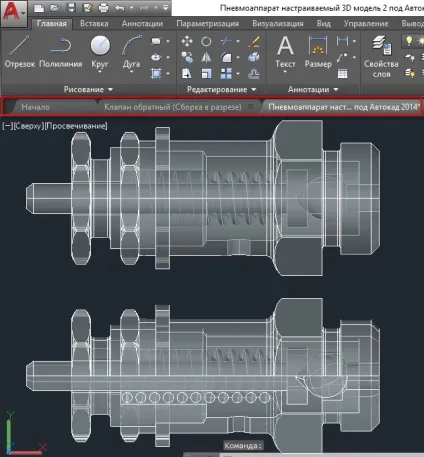Click the Текст text button
Screen dimensions: 424x457
(285, 53)
